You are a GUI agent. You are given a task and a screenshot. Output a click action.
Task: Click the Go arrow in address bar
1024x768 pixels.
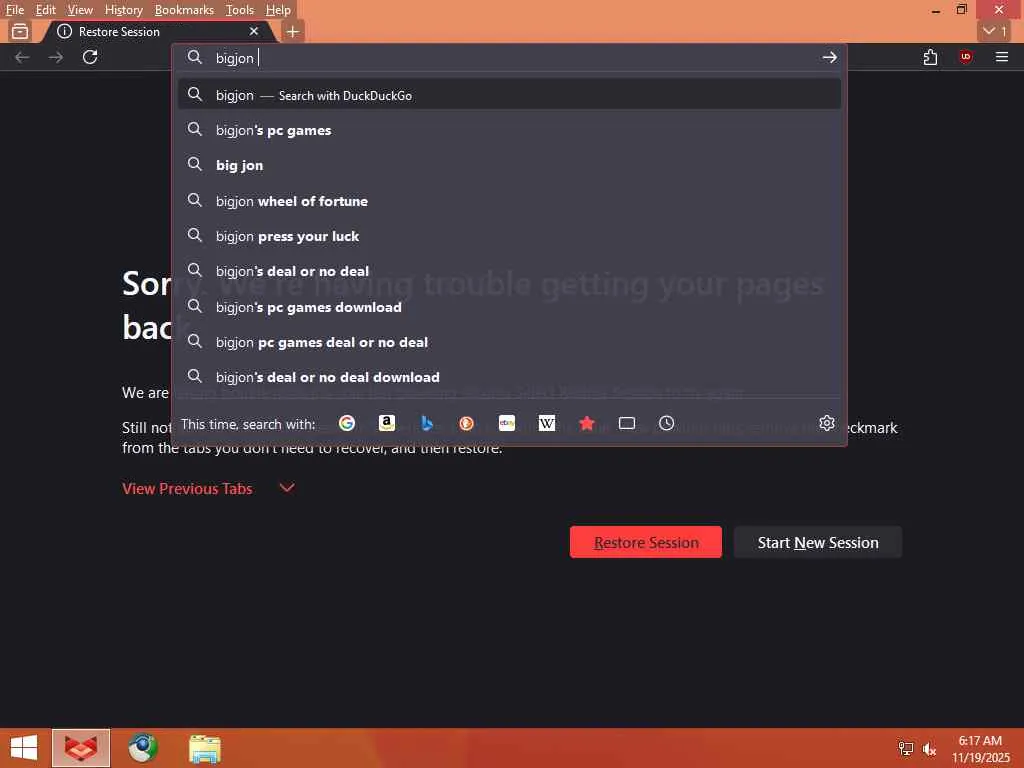(x=829, y=57)
